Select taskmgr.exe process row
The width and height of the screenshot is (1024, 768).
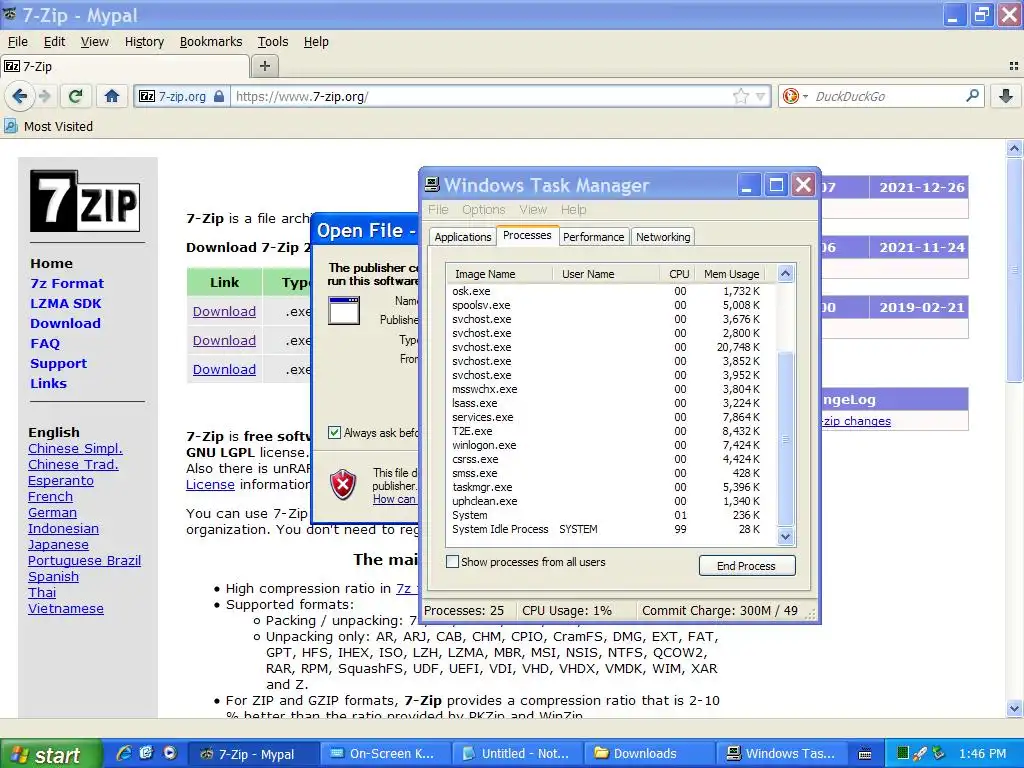click(x=612, y=487)
